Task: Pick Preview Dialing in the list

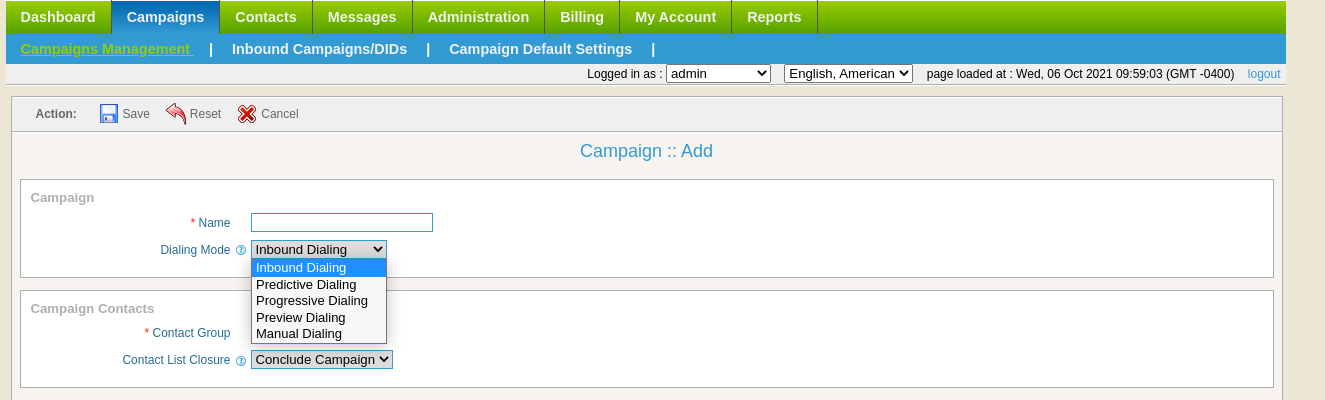Action: (319, 317)
